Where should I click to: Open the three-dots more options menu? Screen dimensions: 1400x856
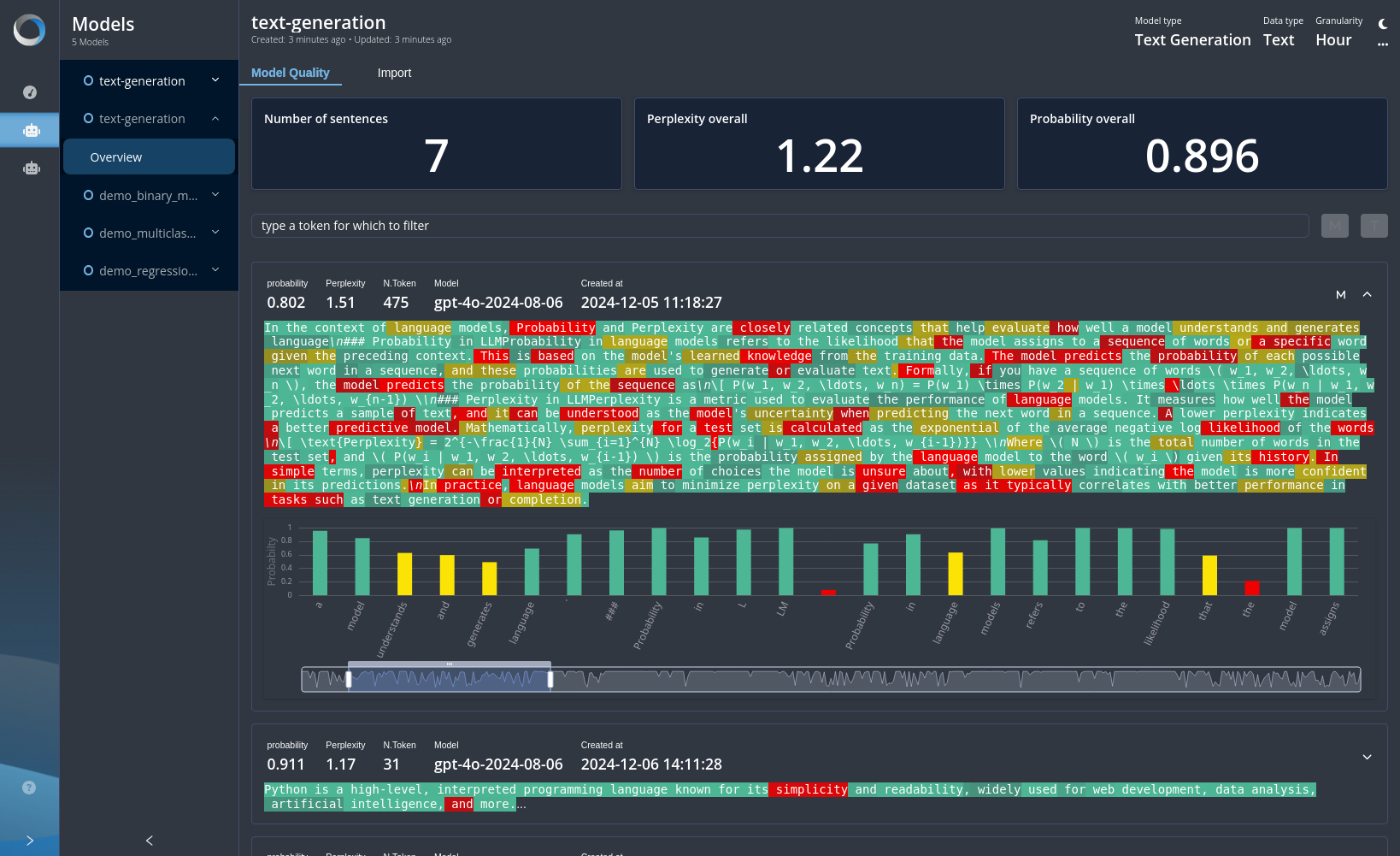tap(1383, 44)
